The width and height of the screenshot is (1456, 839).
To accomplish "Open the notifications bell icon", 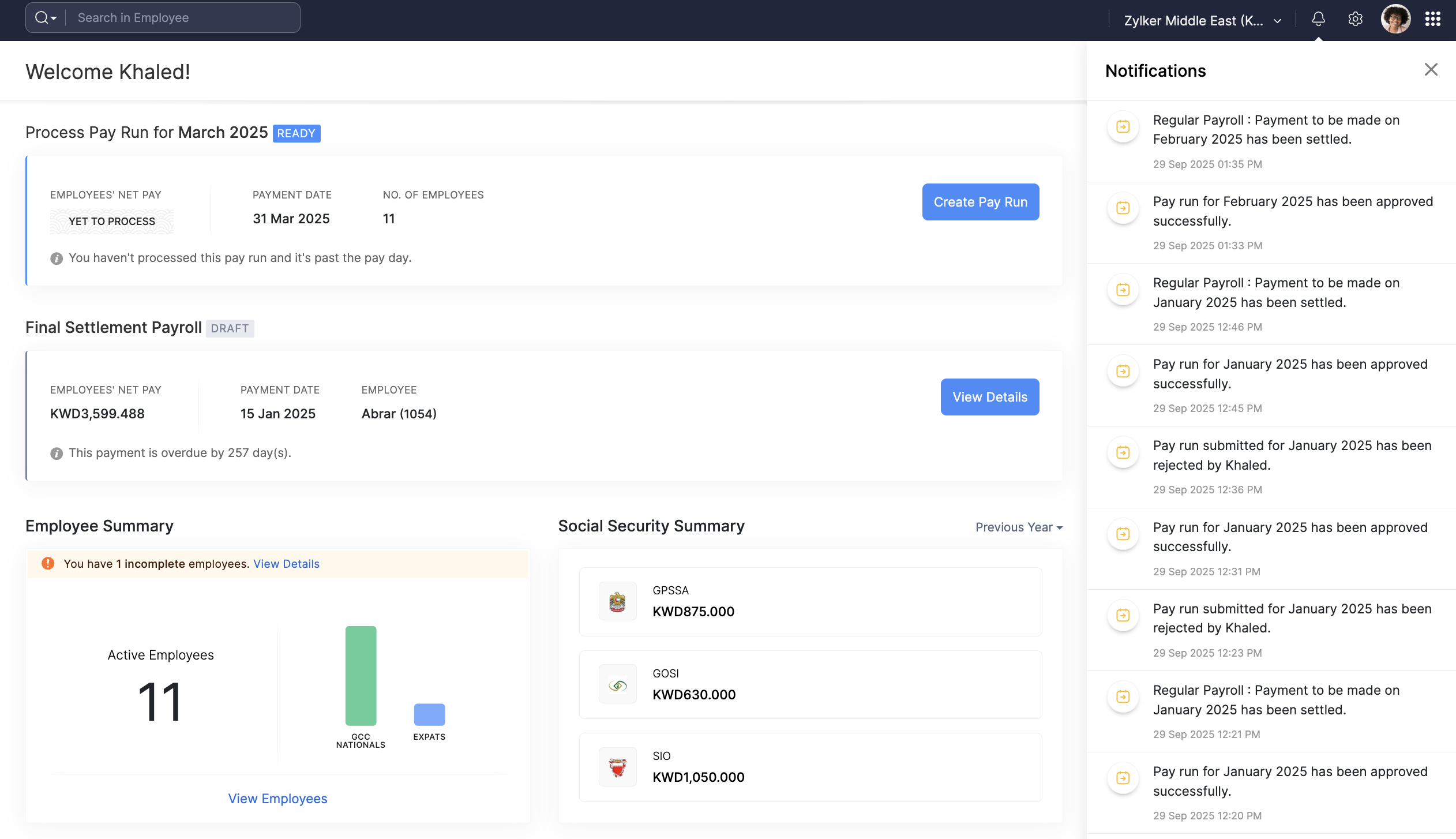I will click(1318, 19).
